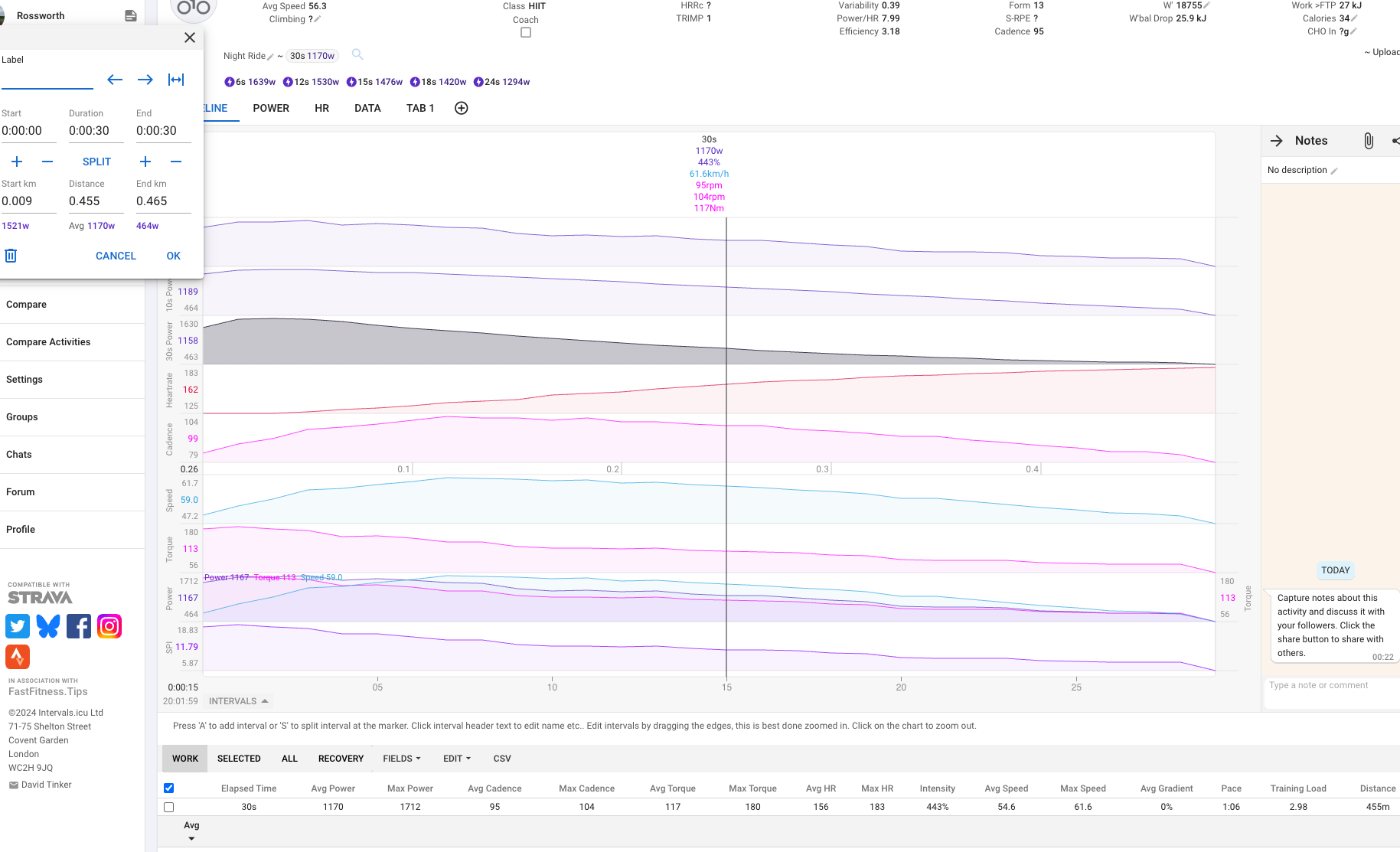Open the Instagram social icon
The width and height of the screenshot is (1400, 852).
[x=109, y=626]
